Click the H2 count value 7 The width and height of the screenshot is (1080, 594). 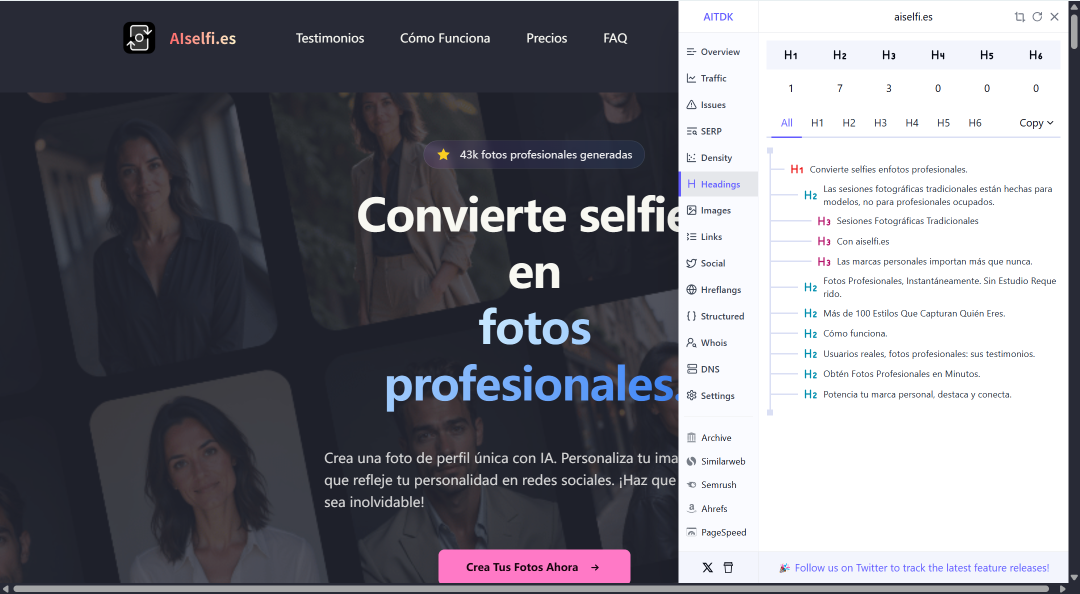[x=840, y=88]
